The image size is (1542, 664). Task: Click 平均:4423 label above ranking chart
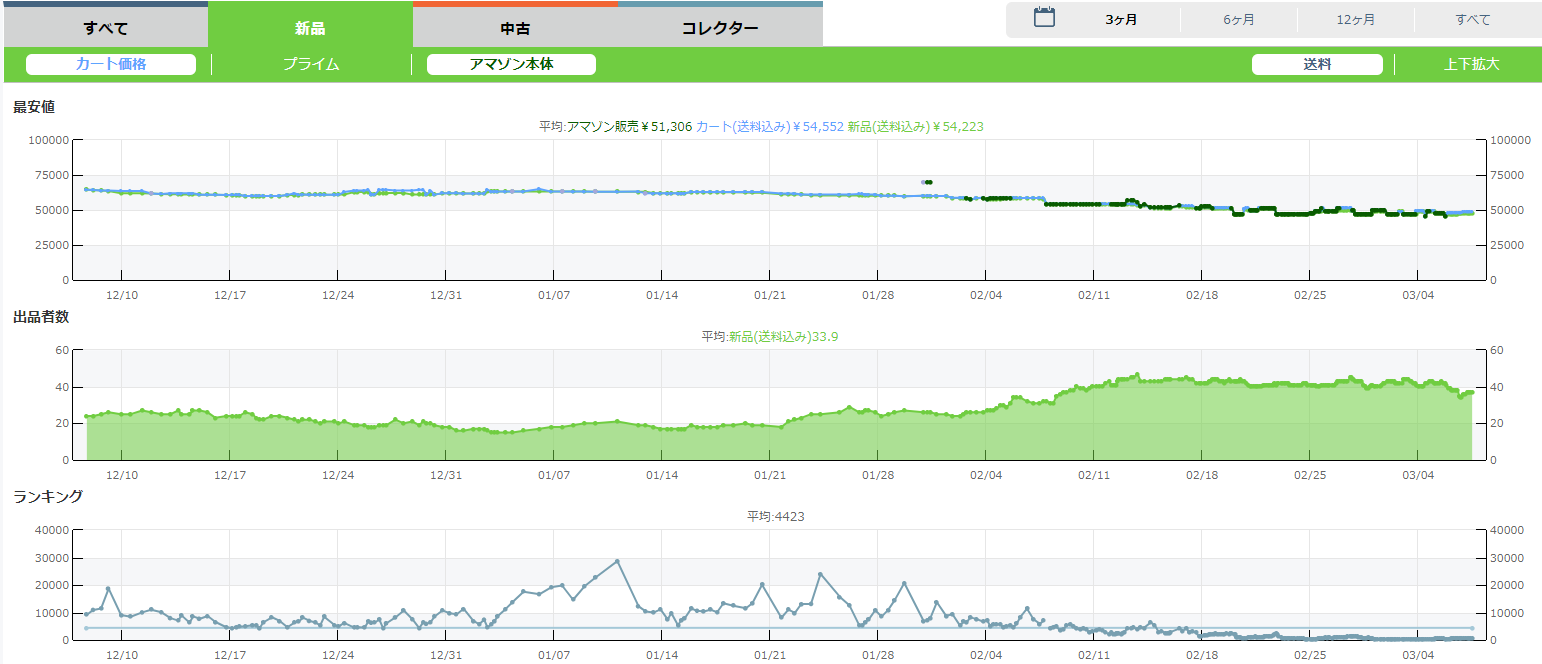(775, 517)
